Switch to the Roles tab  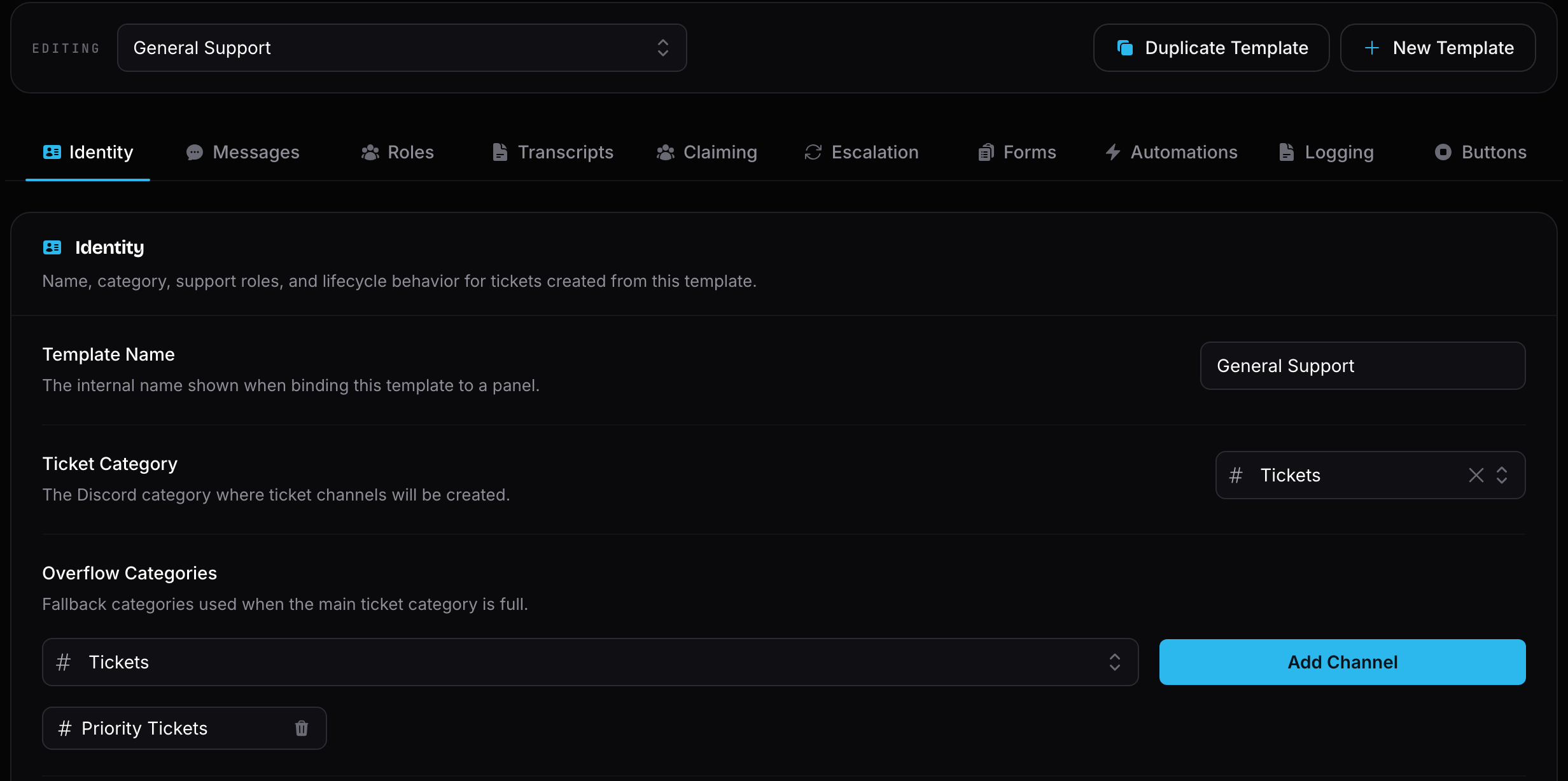398,153
